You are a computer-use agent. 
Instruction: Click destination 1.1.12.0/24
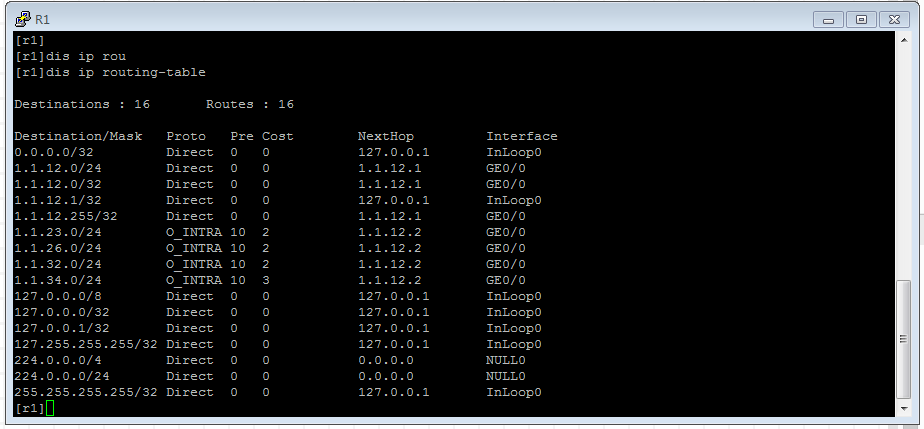pos(58,168)
